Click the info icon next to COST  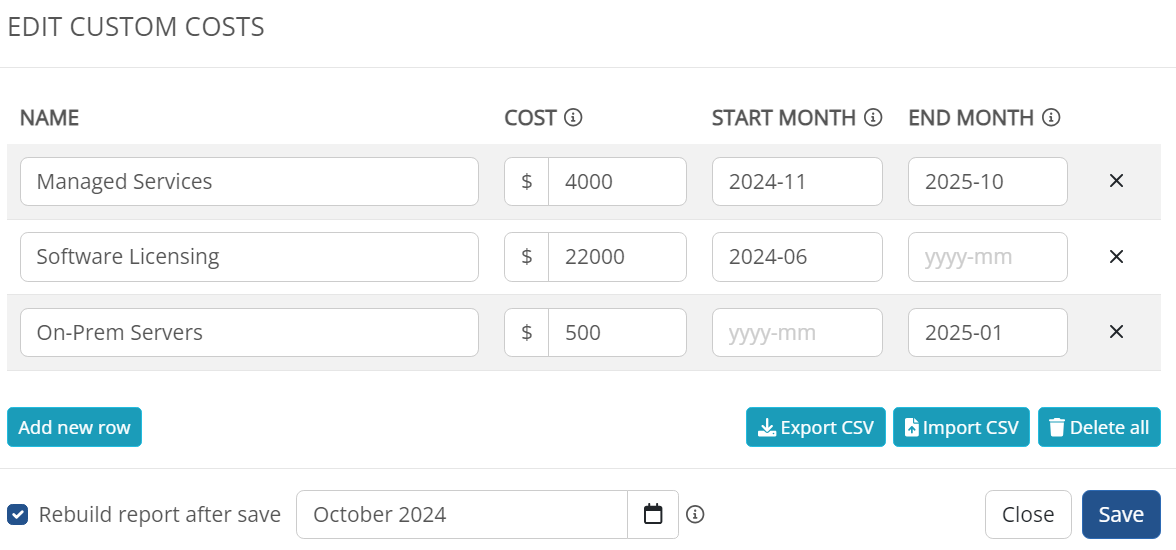(x=573, y=118)
